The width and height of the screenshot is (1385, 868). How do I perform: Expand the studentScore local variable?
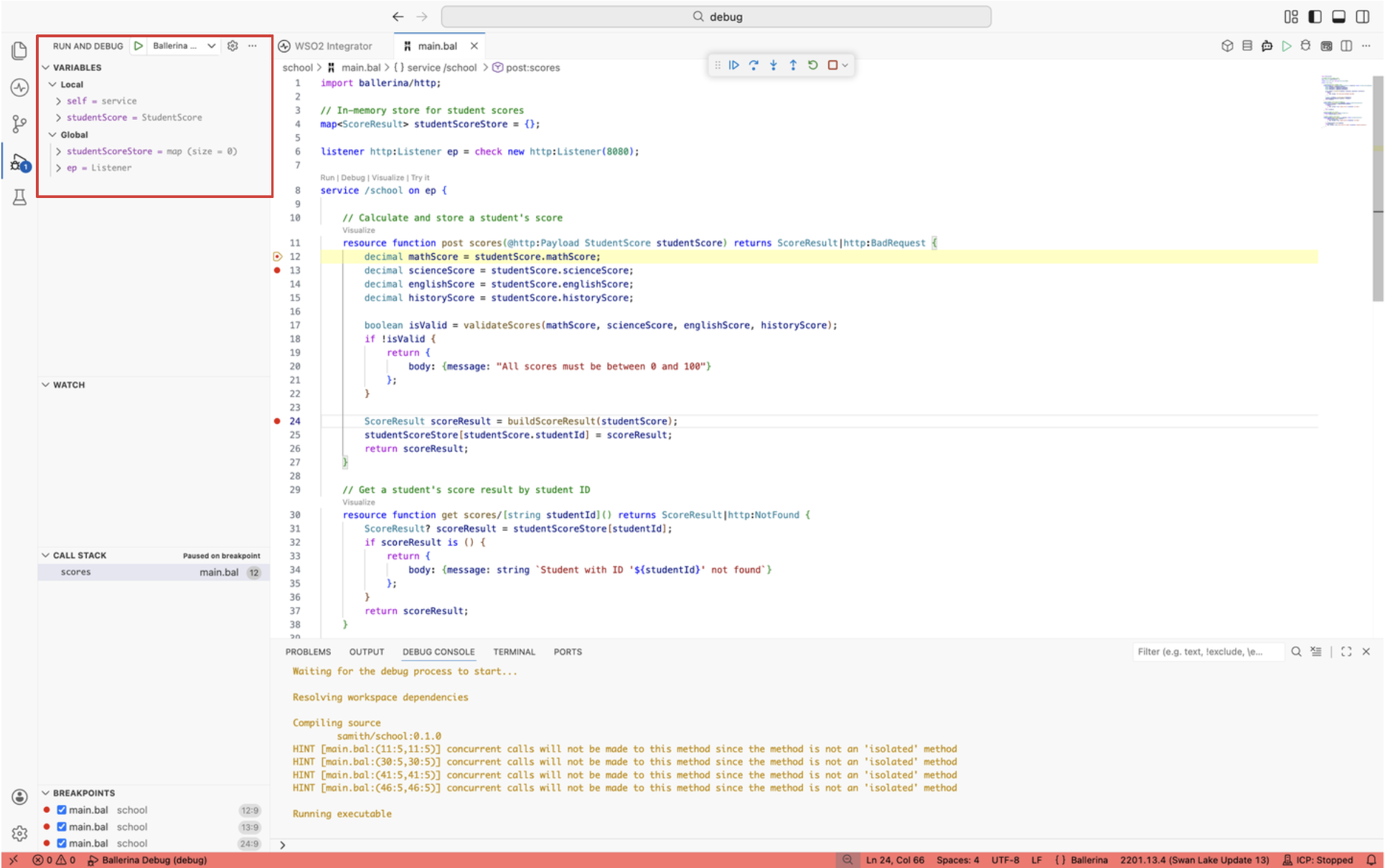[x=58, y=118]
